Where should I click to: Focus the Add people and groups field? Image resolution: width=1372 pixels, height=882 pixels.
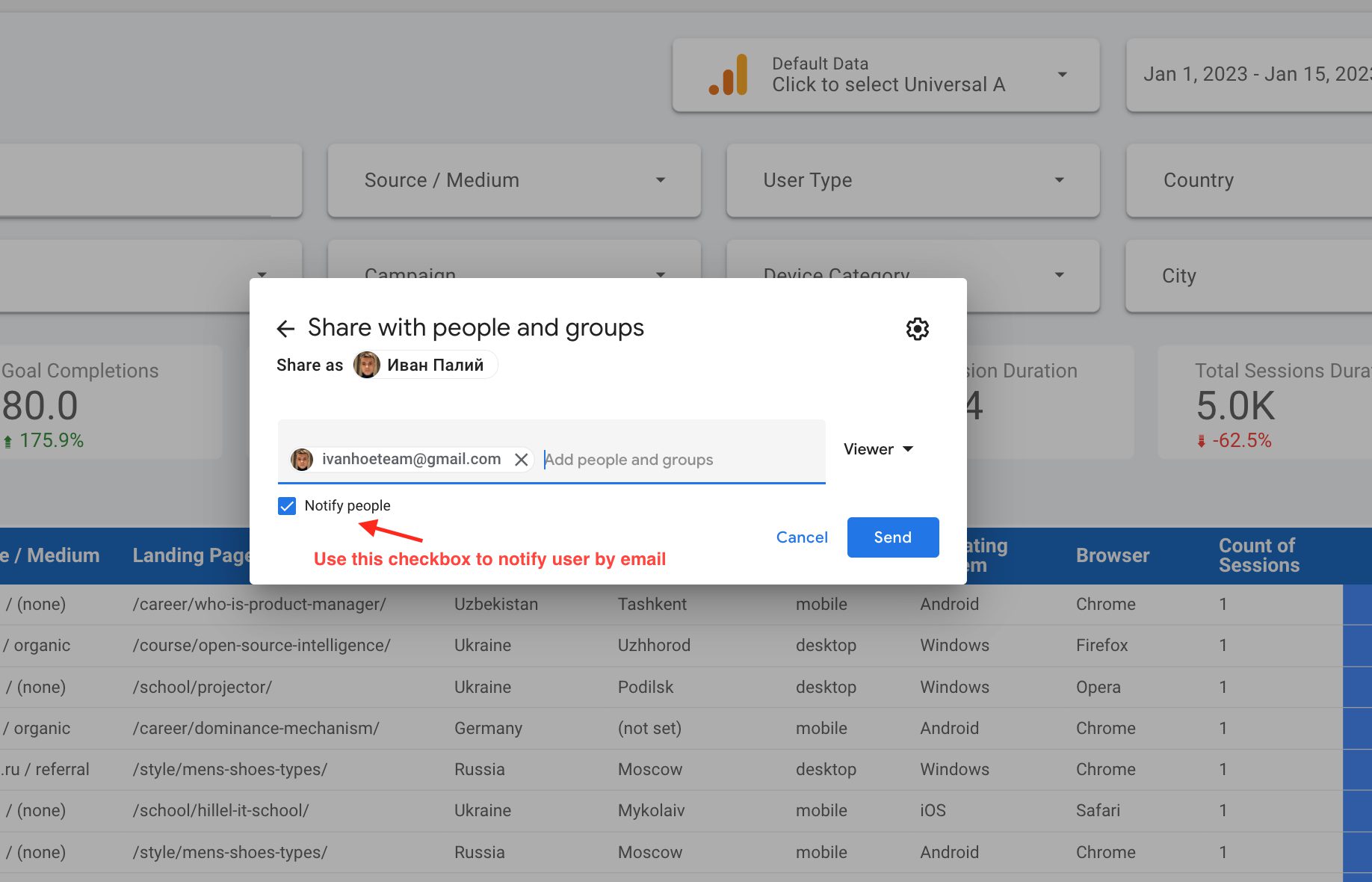680,460
